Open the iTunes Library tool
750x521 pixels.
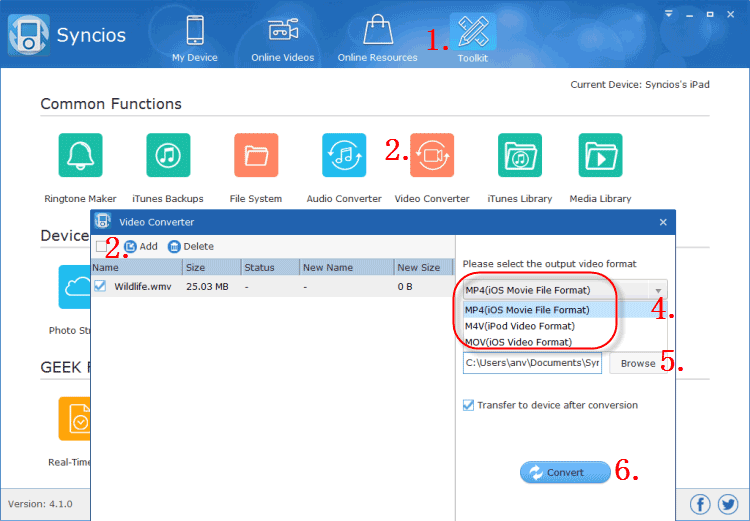click(x=520, y=155)
